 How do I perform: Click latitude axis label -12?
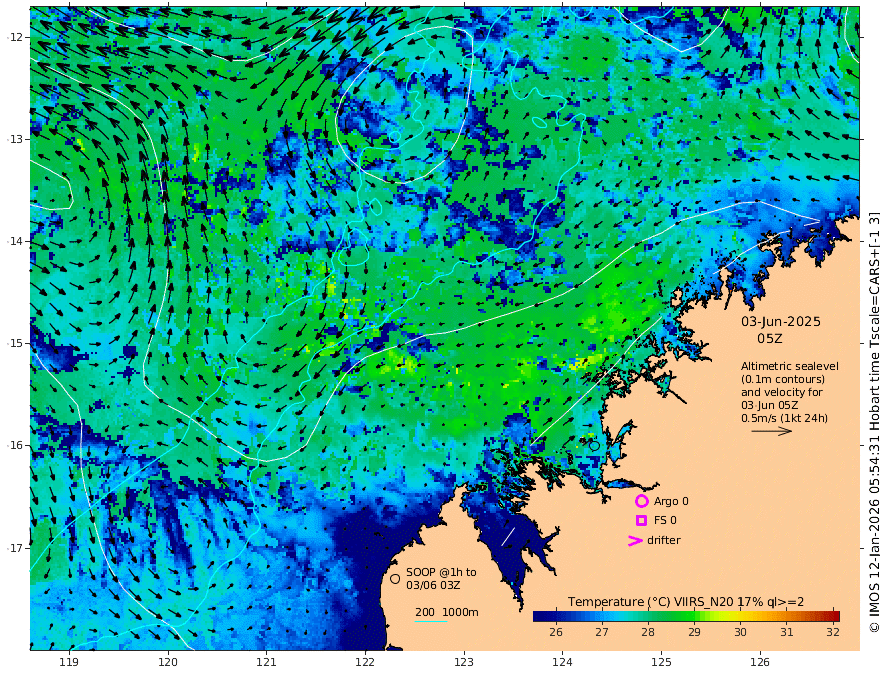15,37
